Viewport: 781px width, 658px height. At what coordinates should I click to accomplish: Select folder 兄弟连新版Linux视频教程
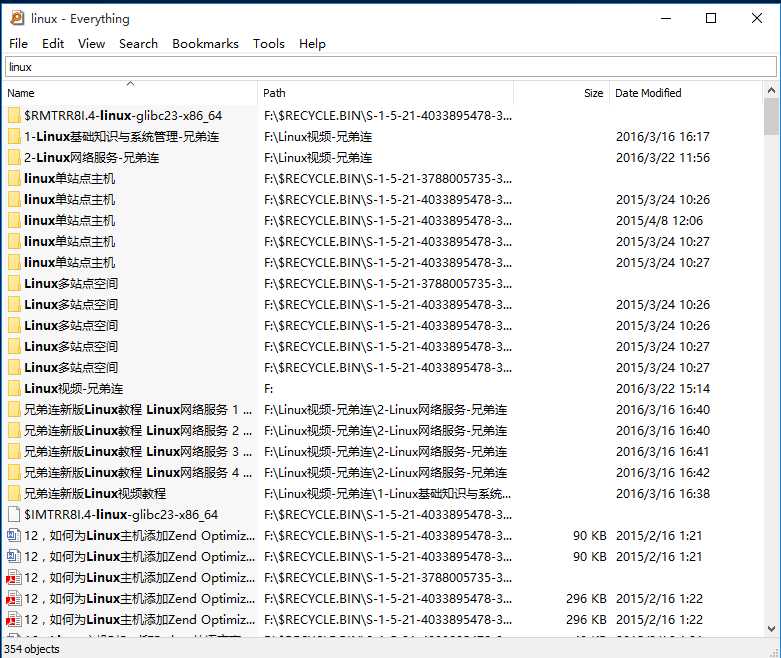click(x=95, y=494)
